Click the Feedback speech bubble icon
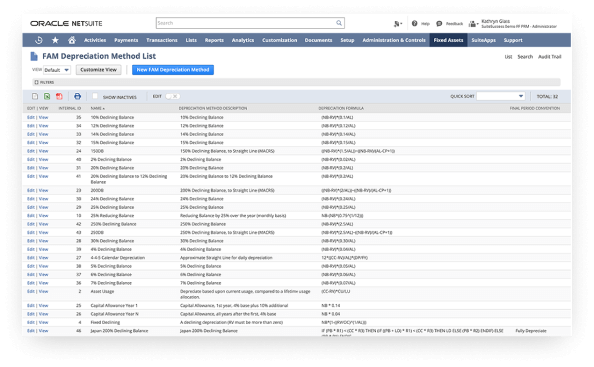Image resolution: width=594 pixels, height=367 pixels. point(439,23)
